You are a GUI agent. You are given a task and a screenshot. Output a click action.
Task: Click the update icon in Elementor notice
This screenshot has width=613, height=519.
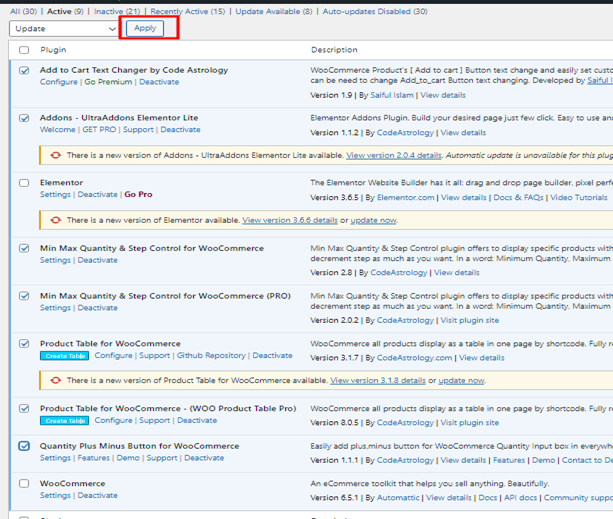click(56, 220)
